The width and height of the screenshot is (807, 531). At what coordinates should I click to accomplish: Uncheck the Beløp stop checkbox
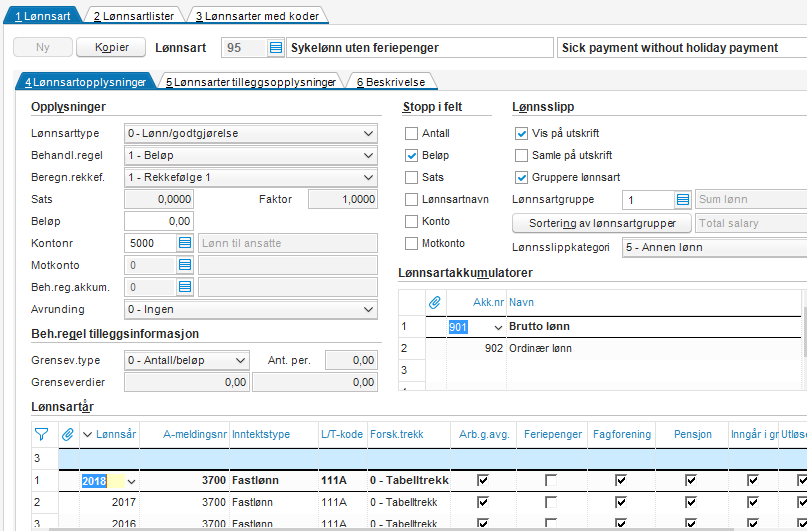[x=411, y=155]
